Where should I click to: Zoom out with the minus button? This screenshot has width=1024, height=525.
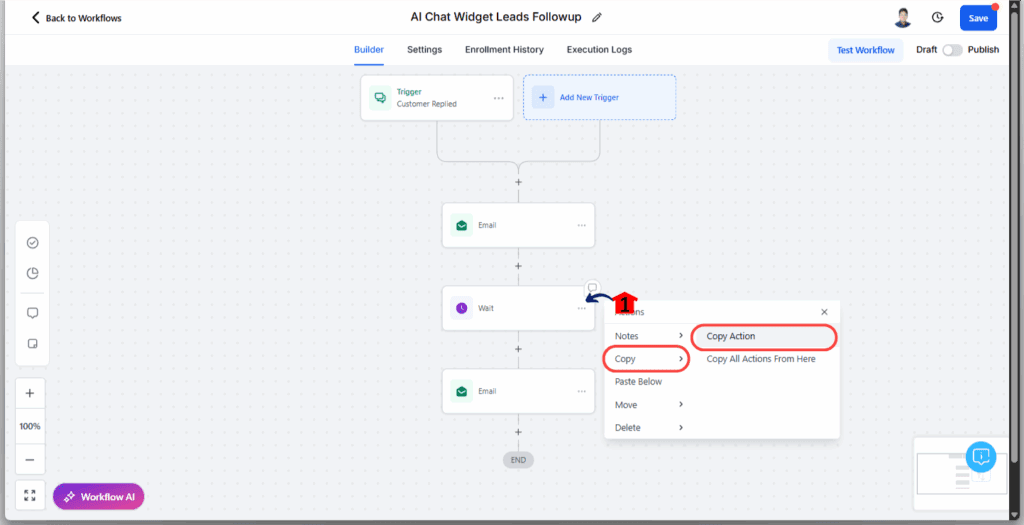pos(30,460)
